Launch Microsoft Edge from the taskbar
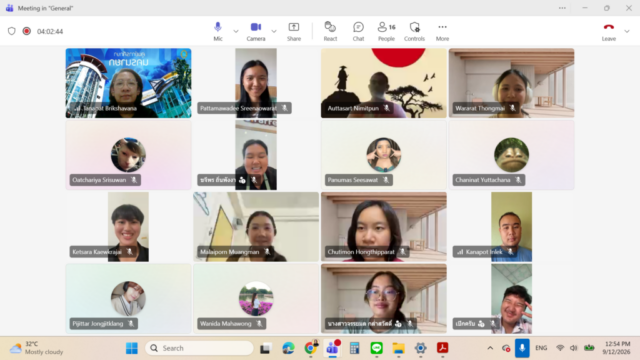The width and height of the screenshot is (640, 360). (288, 348)
